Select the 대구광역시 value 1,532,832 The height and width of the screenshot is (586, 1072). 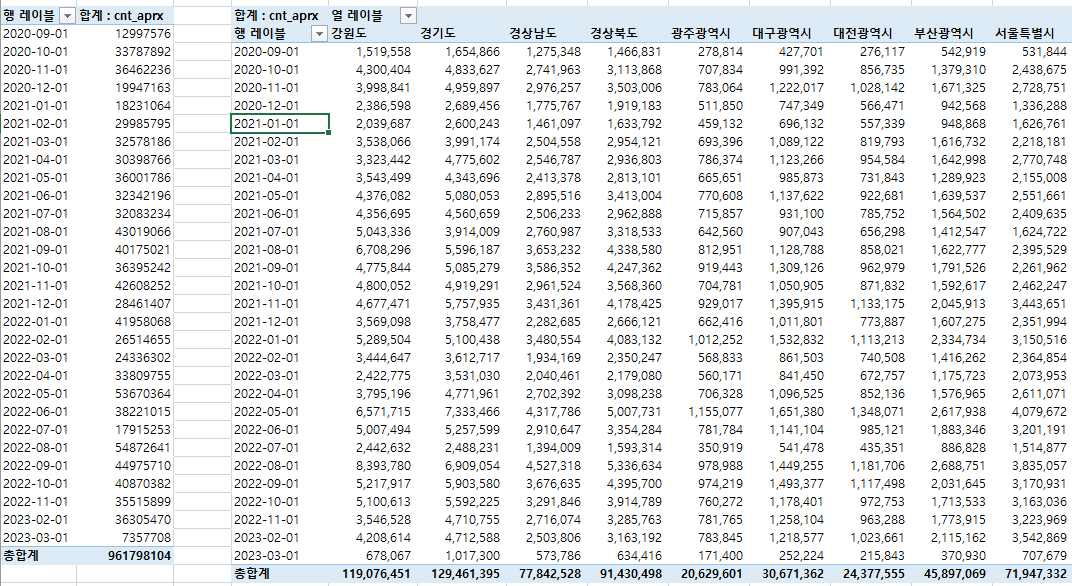coord(796,340)
